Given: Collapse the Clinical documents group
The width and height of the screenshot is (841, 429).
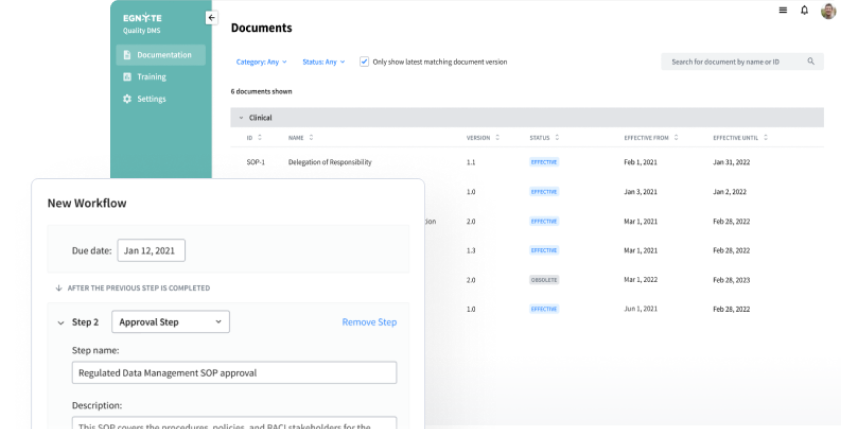Looking at the screenshot, I should pyautogui.click(x=241, y=118).
